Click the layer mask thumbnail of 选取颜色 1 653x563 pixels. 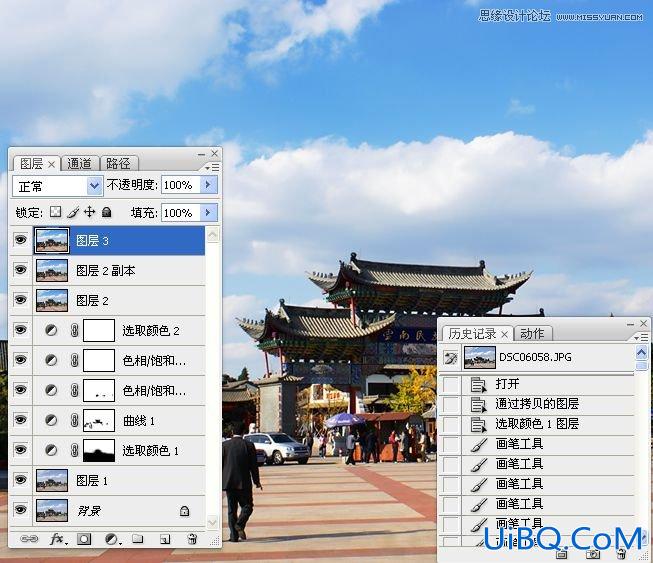(x=99, y=451)
